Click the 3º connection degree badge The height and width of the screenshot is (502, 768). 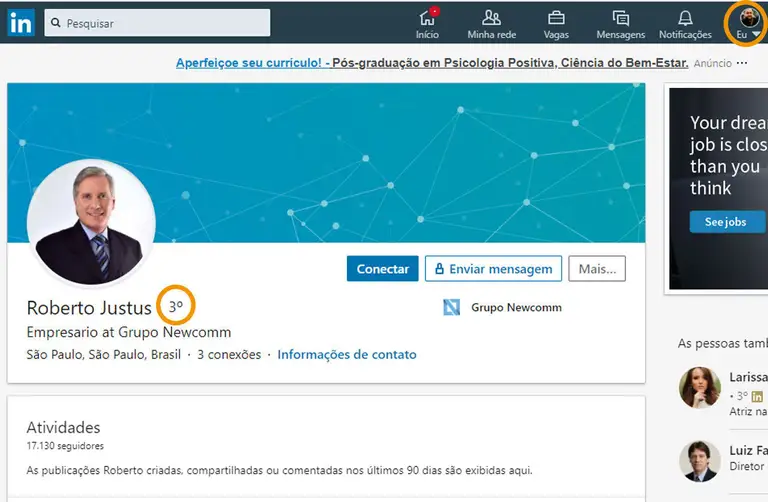[x=176, y=306]
